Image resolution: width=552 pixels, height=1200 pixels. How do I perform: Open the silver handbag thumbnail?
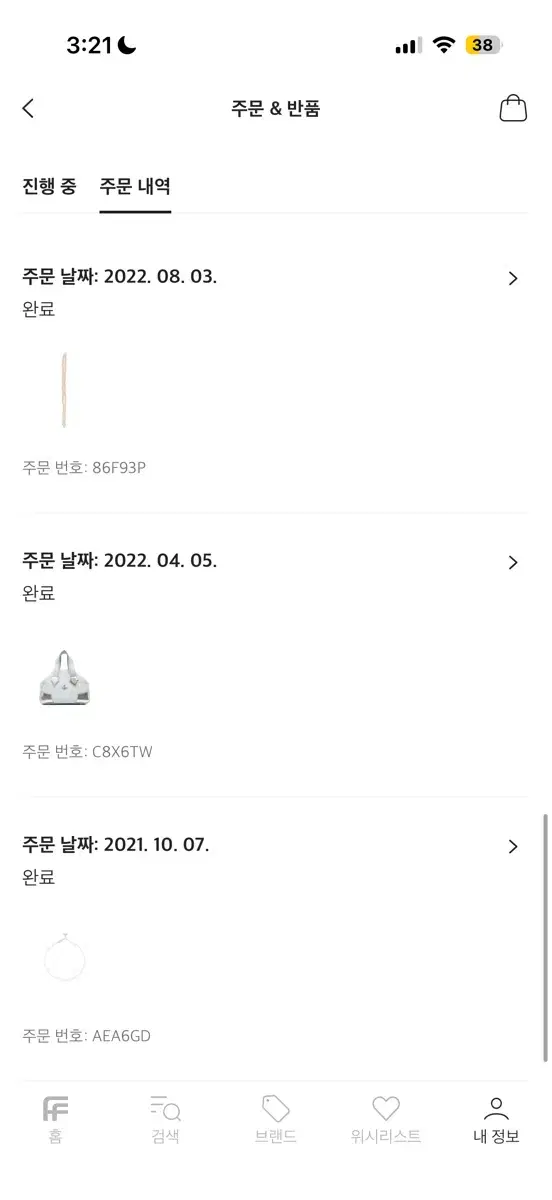pyautogui.click(x=64, y=679)
